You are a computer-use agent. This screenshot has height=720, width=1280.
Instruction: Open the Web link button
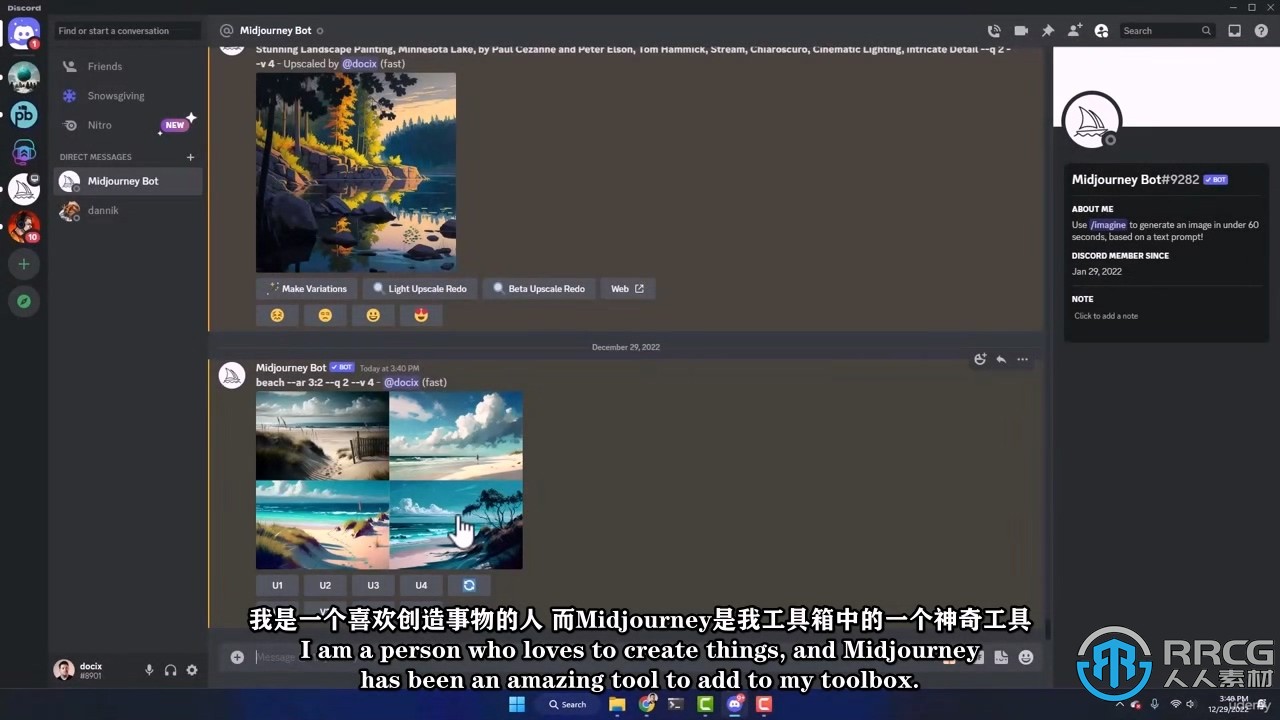pyautogui.click(x=627, y=289)
